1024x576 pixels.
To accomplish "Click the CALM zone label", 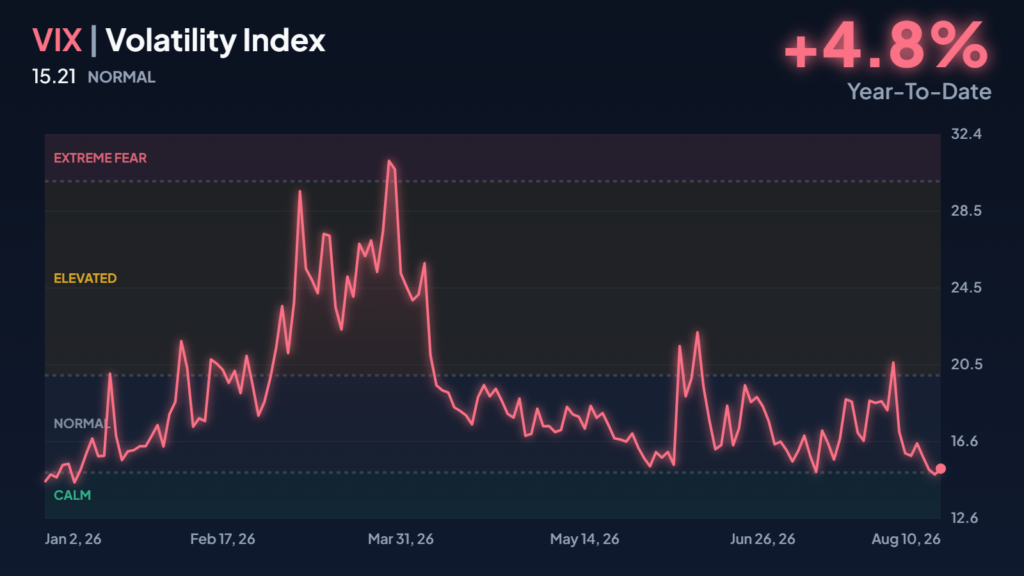I will [72, 495].
